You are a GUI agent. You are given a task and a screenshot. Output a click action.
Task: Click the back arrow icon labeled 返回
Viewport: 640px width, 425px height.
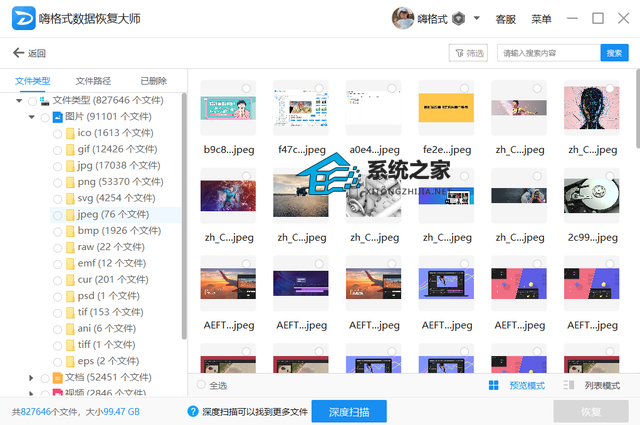(x=18, y=53)
